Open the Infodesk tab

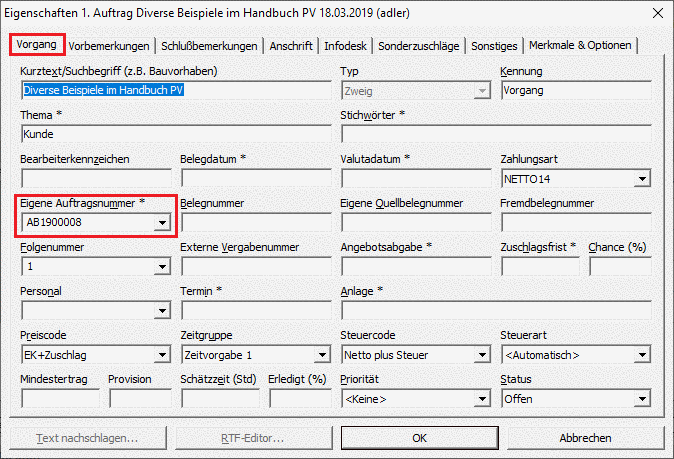coord(346,46)
